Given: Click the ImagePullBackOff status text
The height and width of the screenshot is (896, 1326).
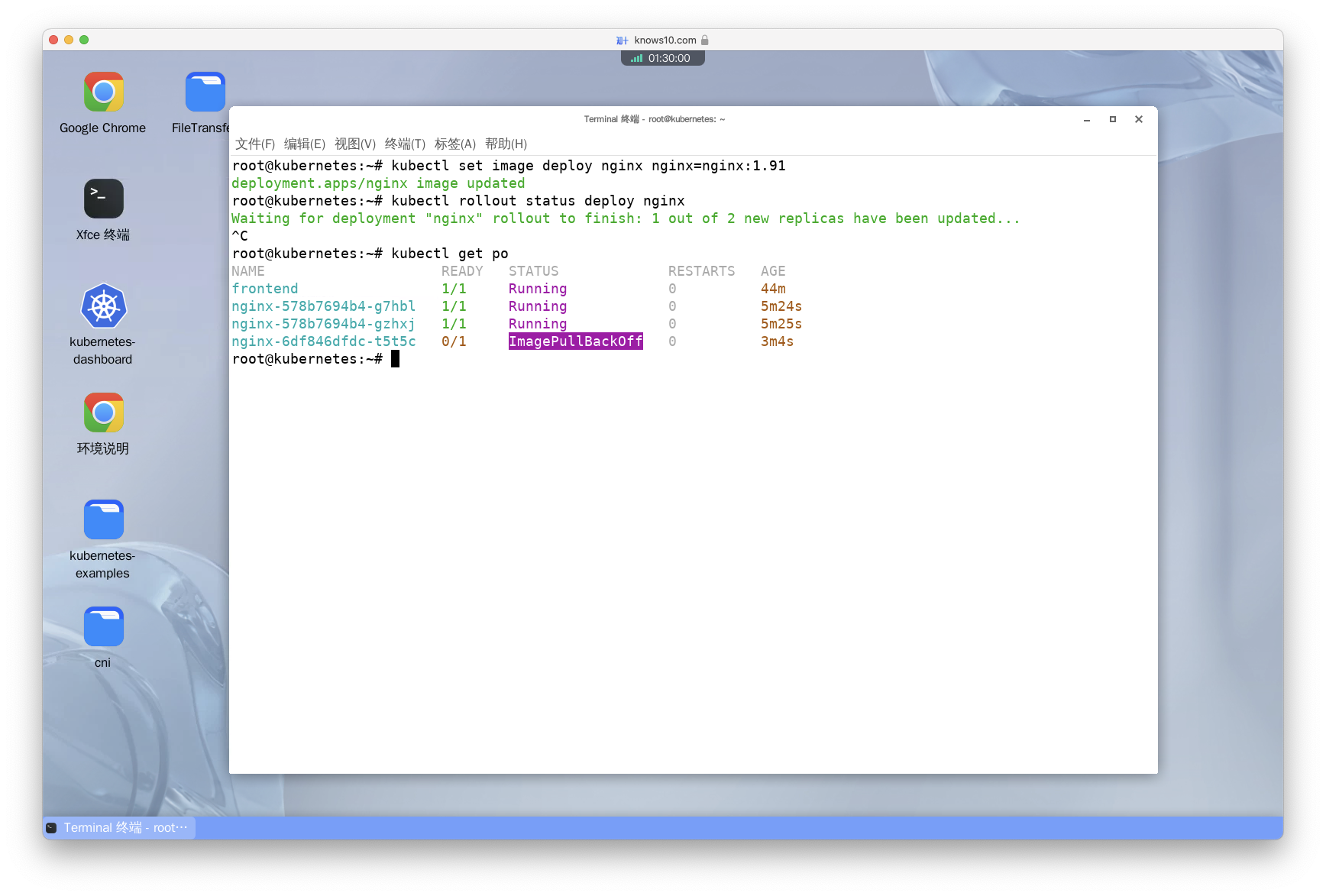Looking at the screenshot, I should (x=576, y=341).
